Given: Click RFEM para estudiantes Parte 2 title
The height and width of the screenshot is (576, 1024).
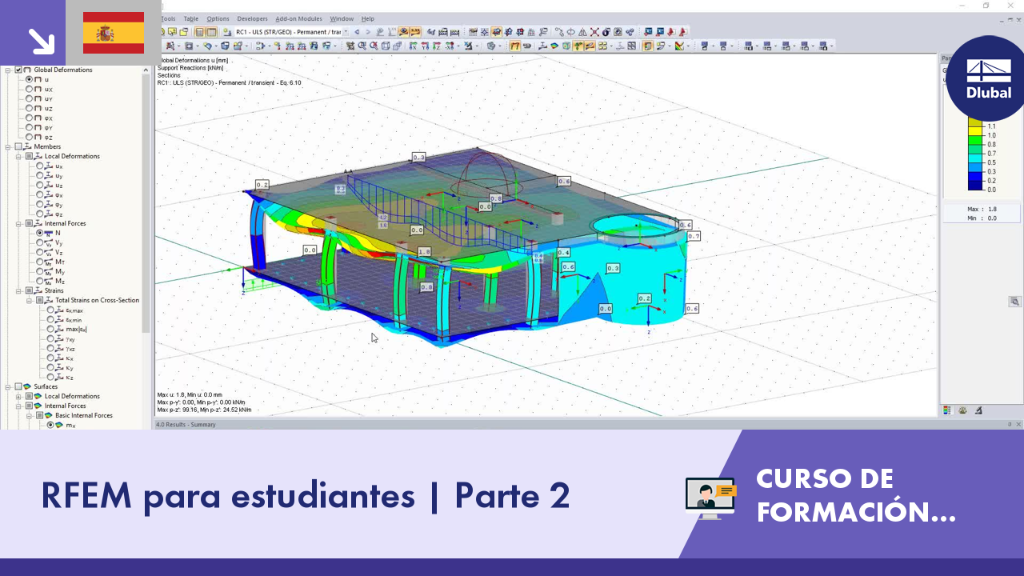Looking at the screenshot, I should pos(305,496).
